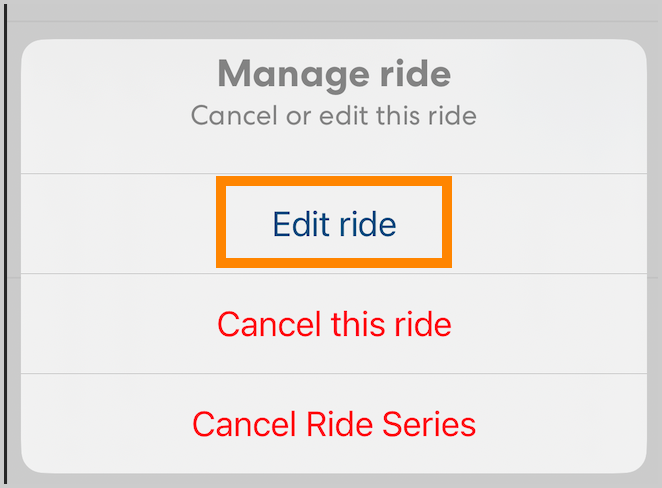Tap the Edit ride option
This screenshot has width=662, height=488.
pos(334,223)
